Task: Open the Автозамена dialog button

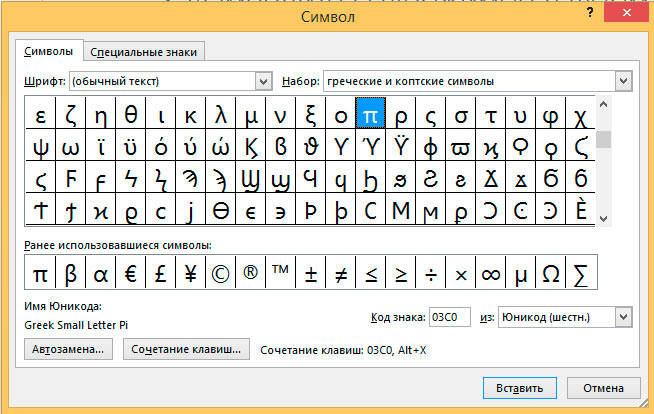Action: click(67, 350)
